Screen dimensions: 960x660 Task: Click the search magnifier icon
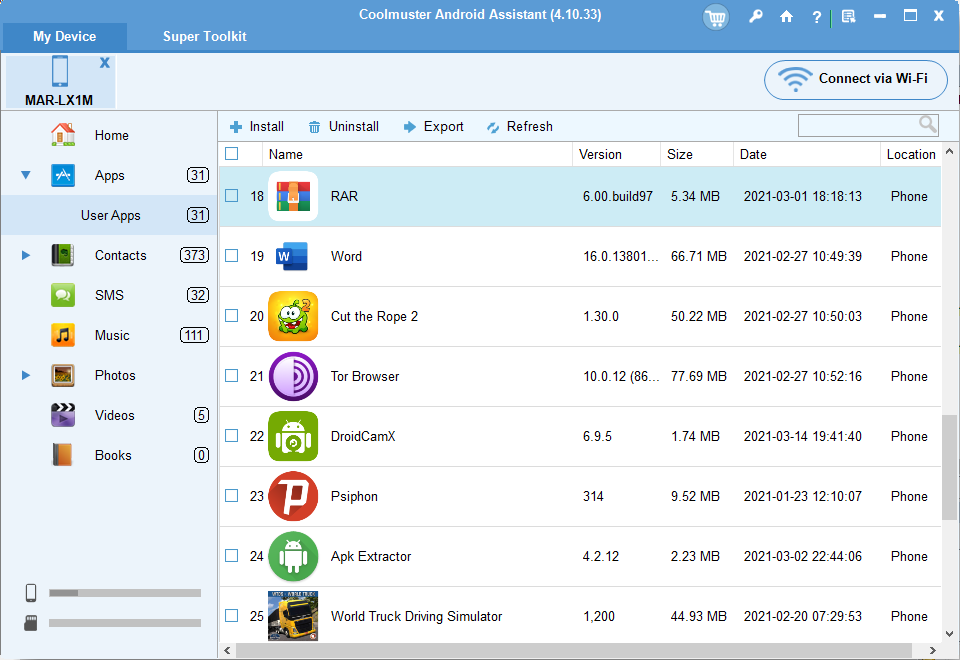(928, 125)
